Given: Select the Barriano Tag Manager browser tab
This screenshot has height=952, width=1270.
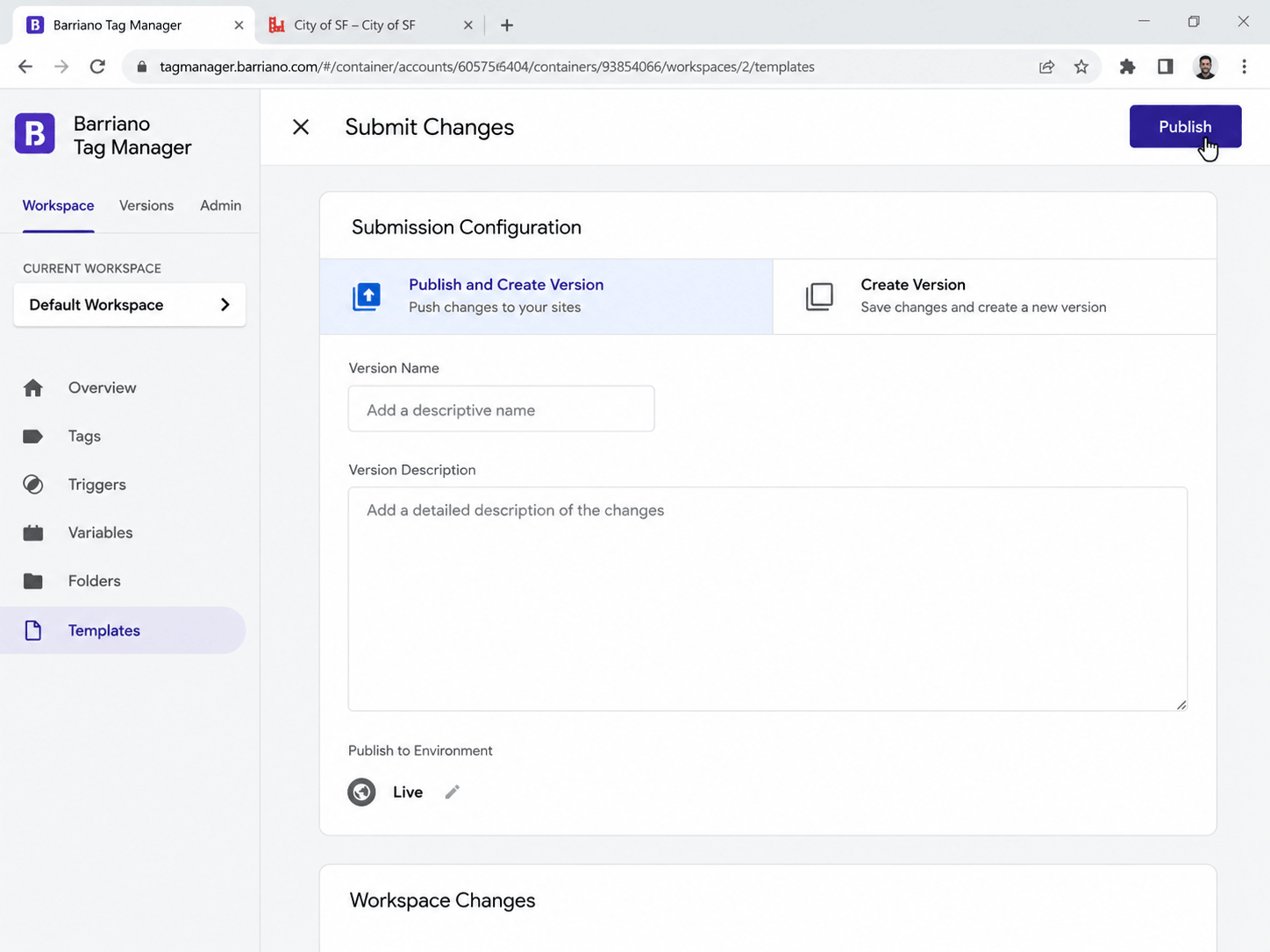Looking at the screenshot, I should tap(132, 25).
